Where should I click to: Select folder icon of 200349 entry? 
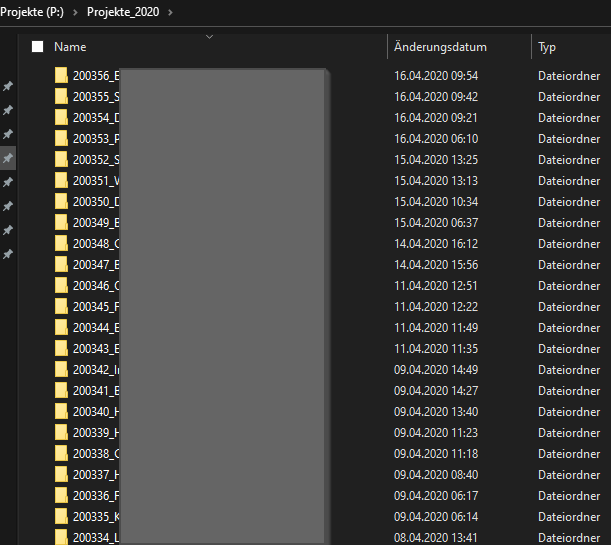(x=61, y=222)
